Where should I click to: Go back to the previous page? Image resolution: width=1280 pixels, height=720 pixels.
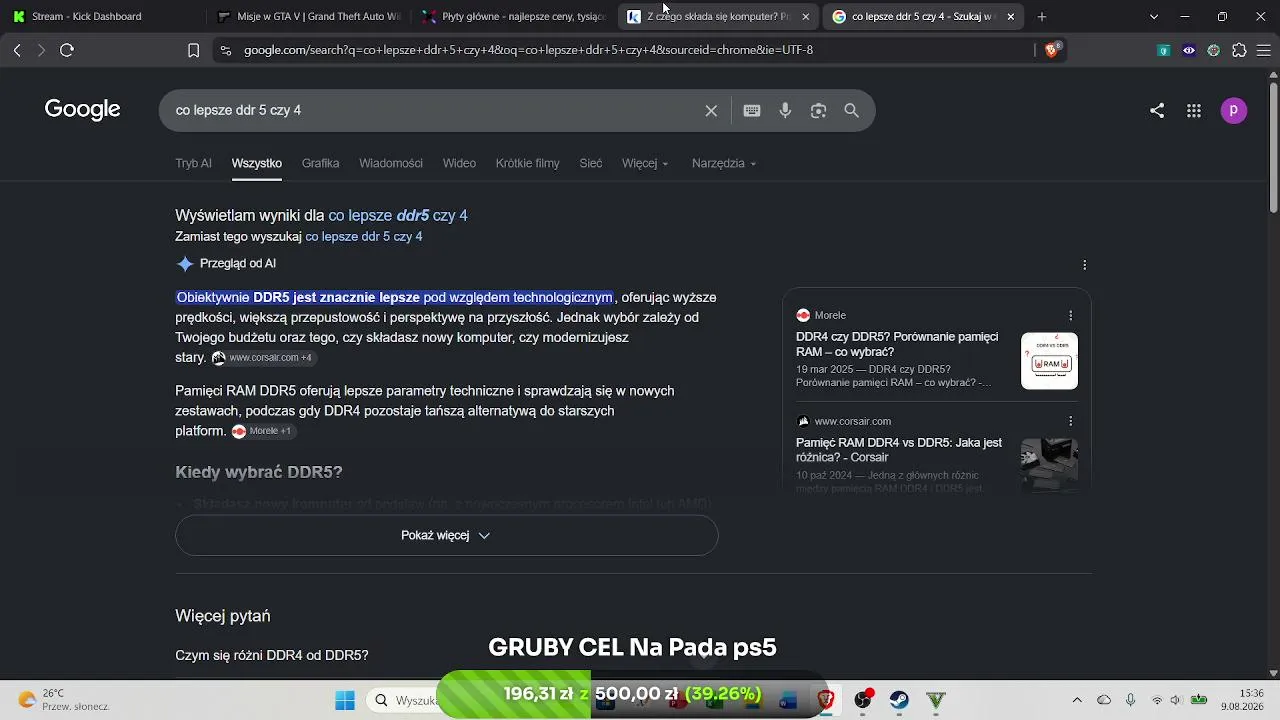(17, 50)
